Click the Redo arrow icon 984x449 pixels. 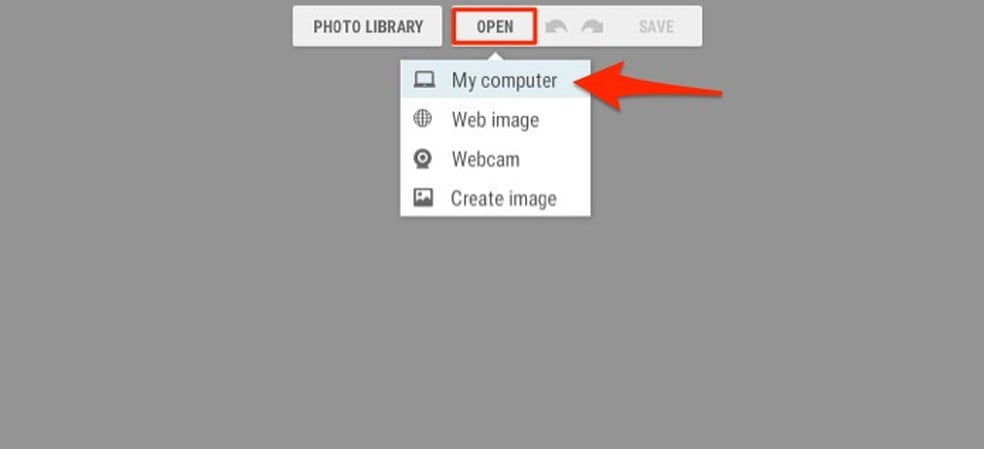coord(592,26)
